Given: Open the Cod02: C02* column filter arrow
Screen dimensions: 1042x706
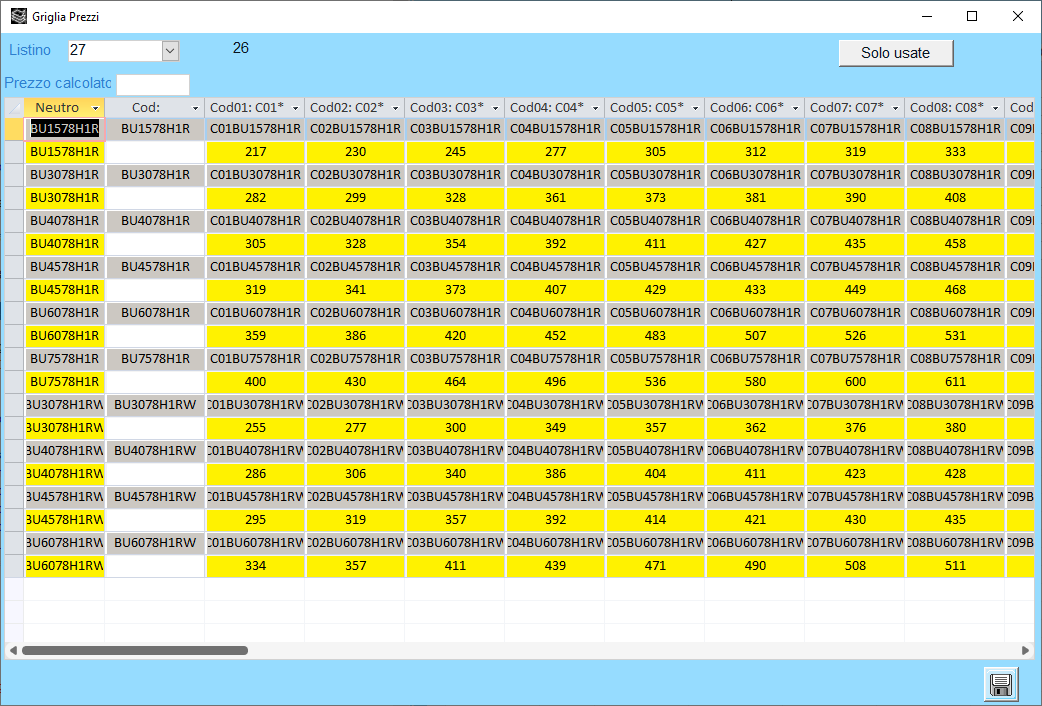Looking at the screenshot, I should click(395, 108).
